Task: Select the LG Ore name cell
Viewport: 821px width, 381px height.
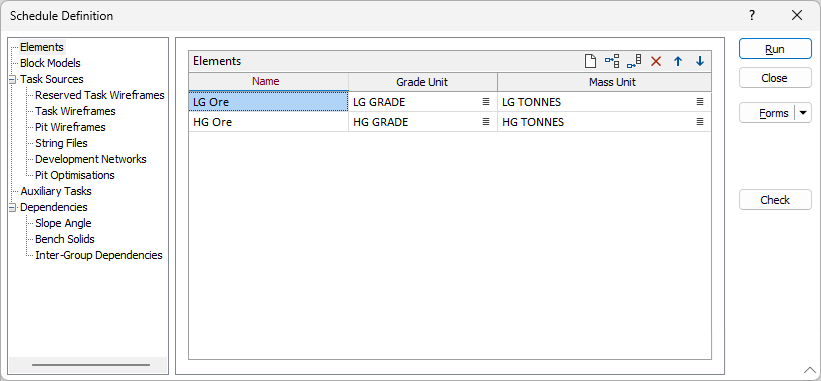Action: (269, 102)
